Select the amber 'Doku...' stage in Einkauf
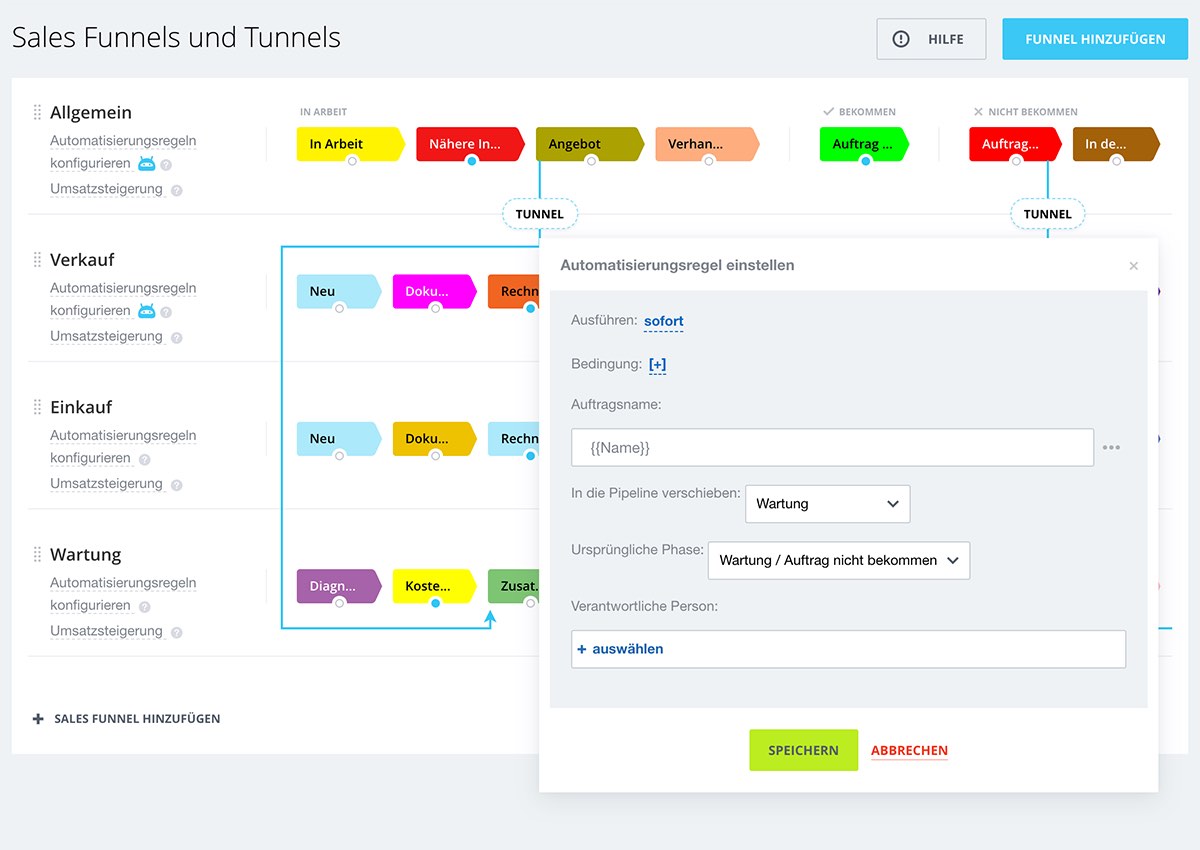The height and width of the screenshot is (850, 1200). click(434, 438)
